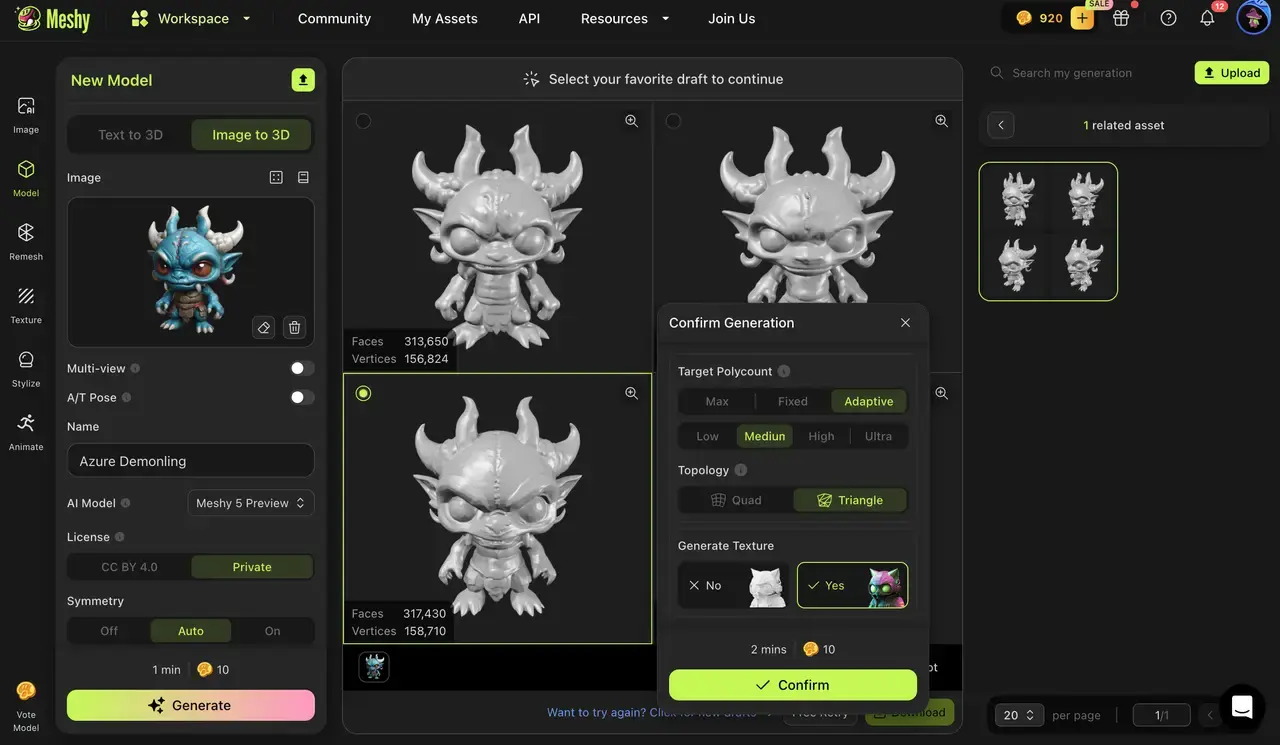Confirm the generation

tap(792, 685)
